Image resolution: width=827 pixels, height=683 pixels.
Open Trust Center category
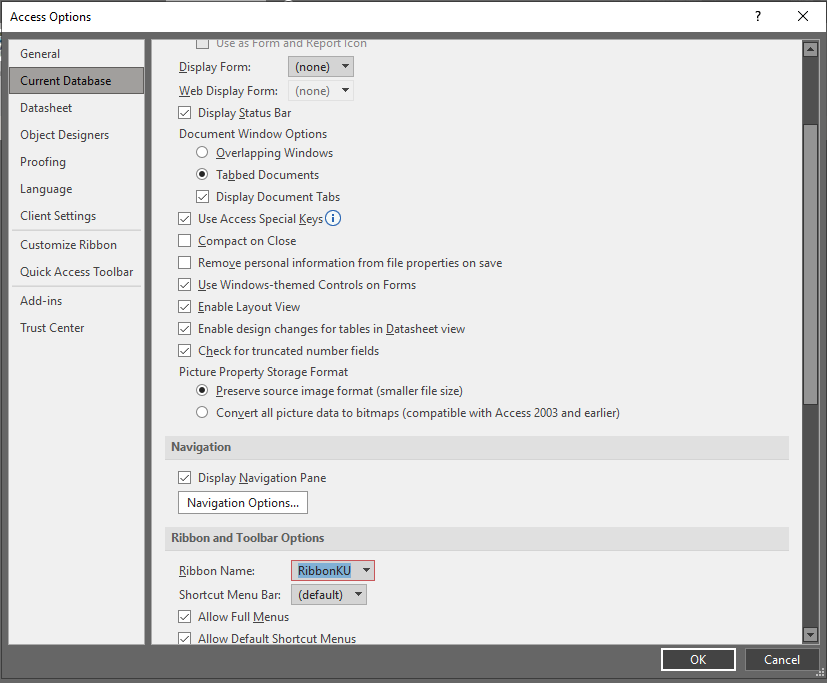click(76, 328)
